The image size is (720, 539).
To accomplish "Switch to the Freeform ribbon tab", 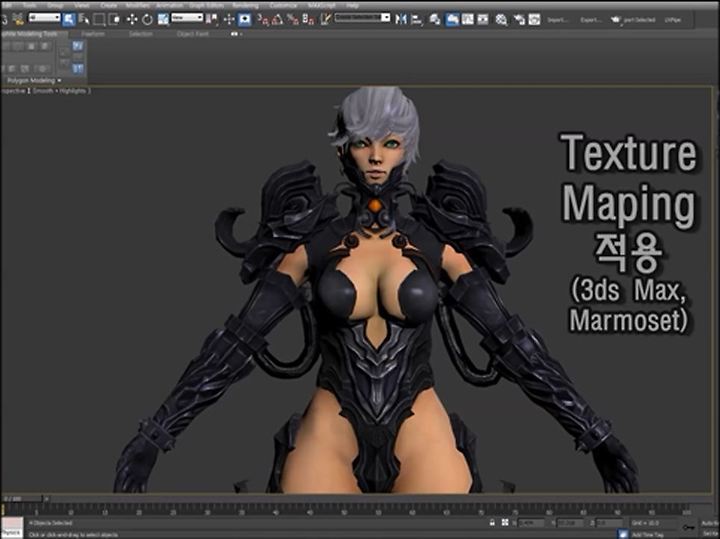I will [x=93, y=34].
